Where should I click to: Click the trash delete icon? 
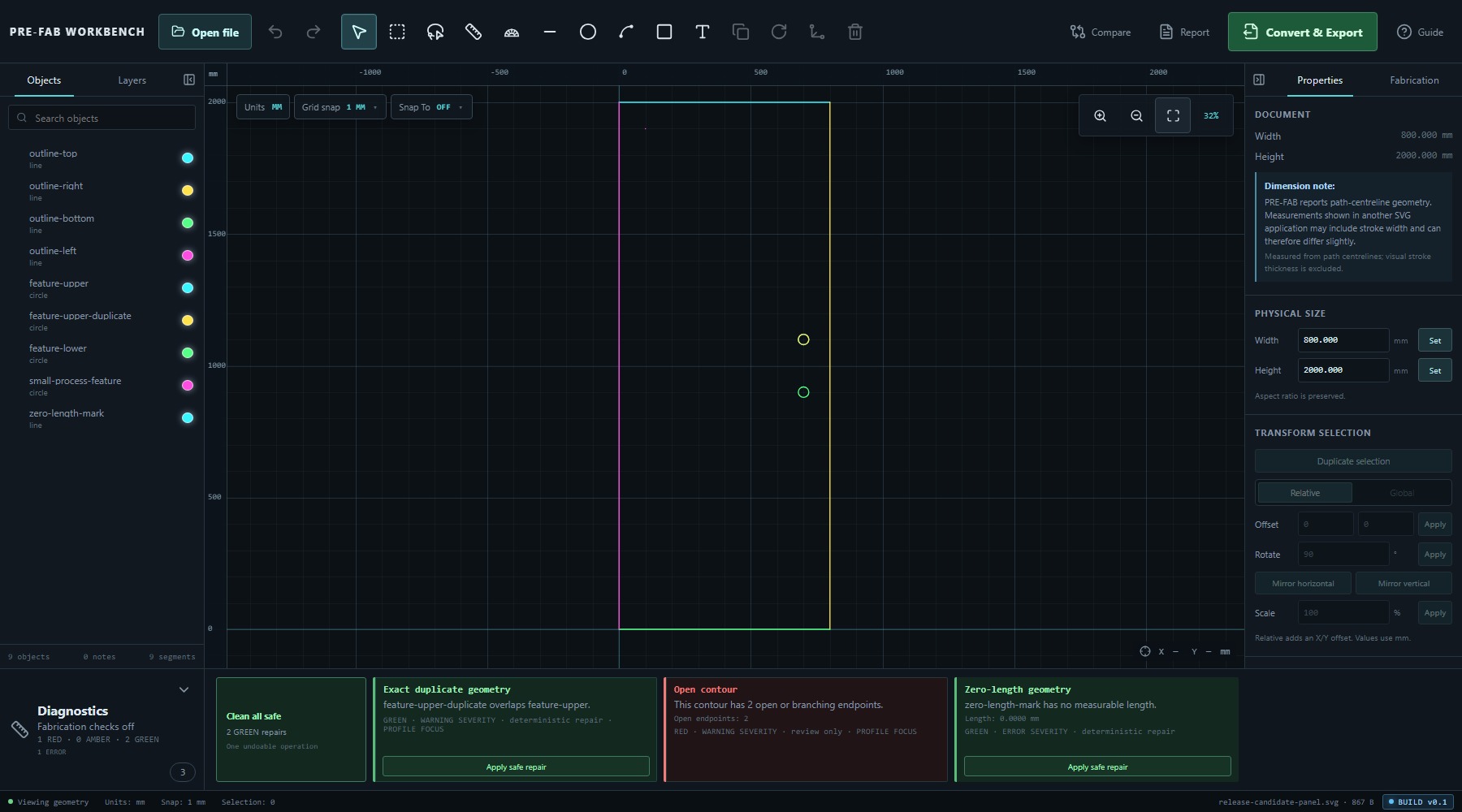tap(855, 32)
